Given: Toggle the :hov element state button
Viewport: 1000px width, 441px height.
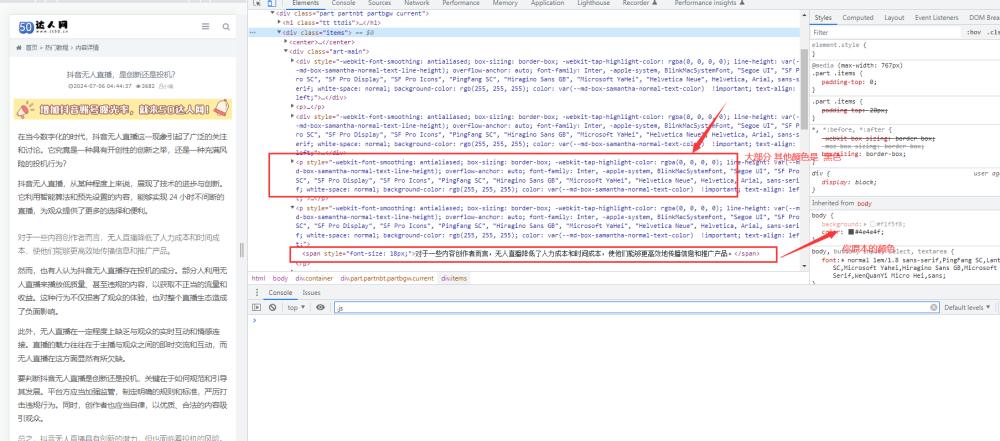Looking at the screenshot, I should [973, 32].
